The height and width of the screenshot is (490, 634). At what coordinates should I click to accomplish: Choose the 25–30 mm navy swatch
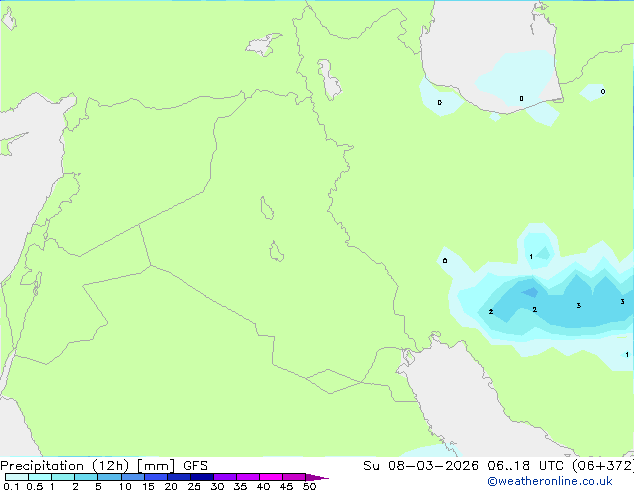point(202,477)
